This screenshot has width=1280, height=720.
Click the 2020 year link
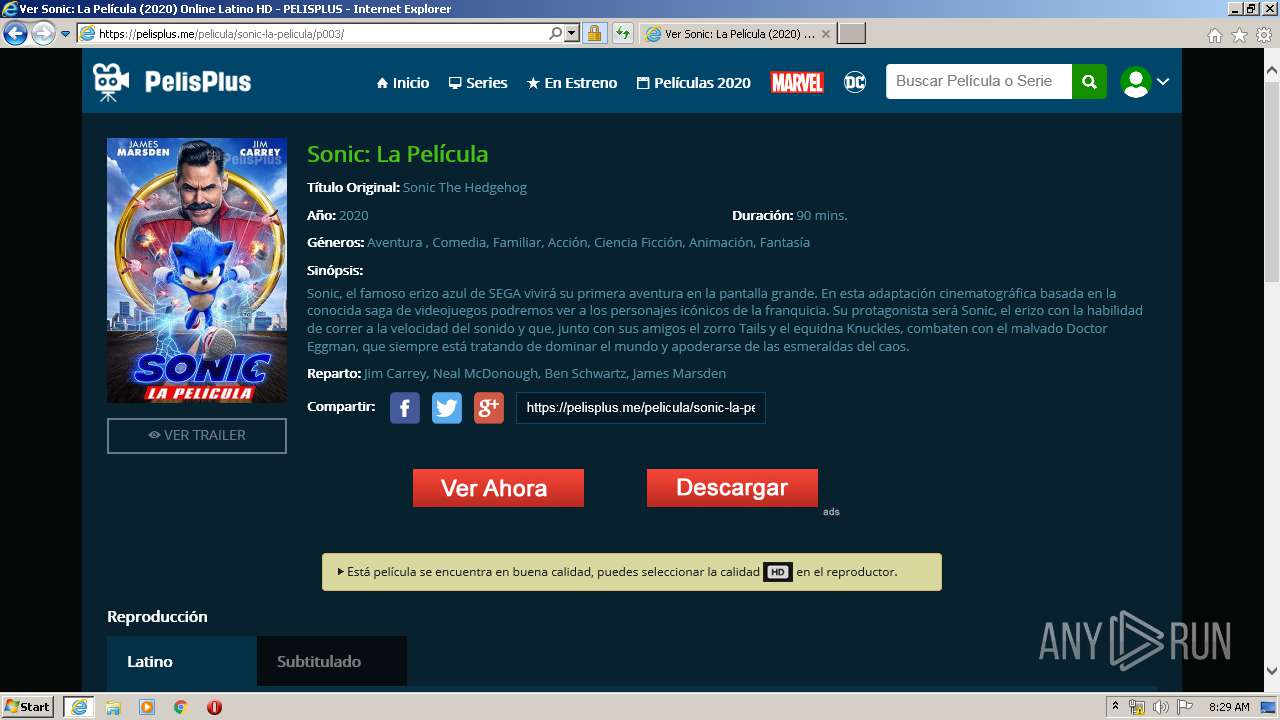point(354,215)
